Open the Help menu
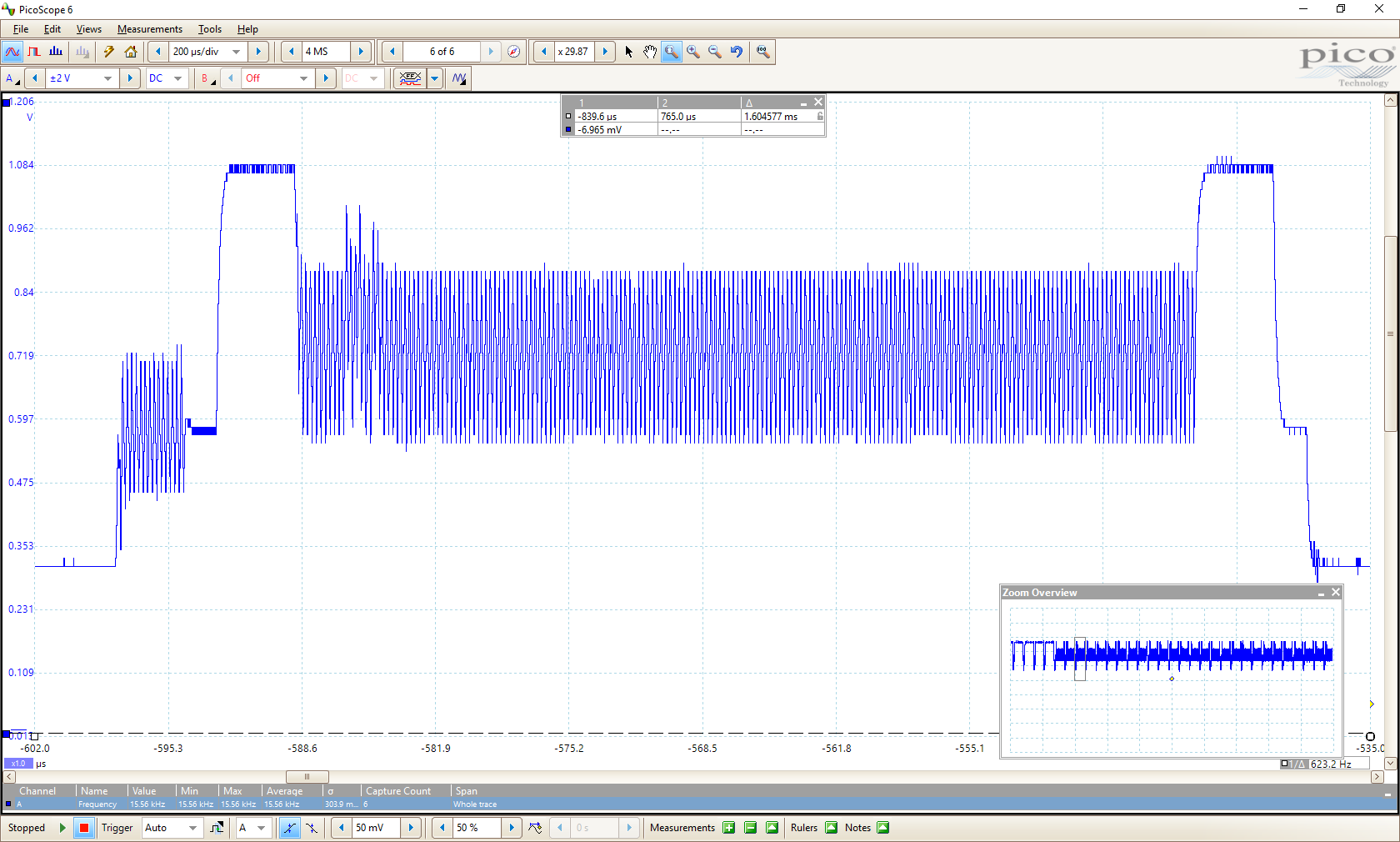 247,29
